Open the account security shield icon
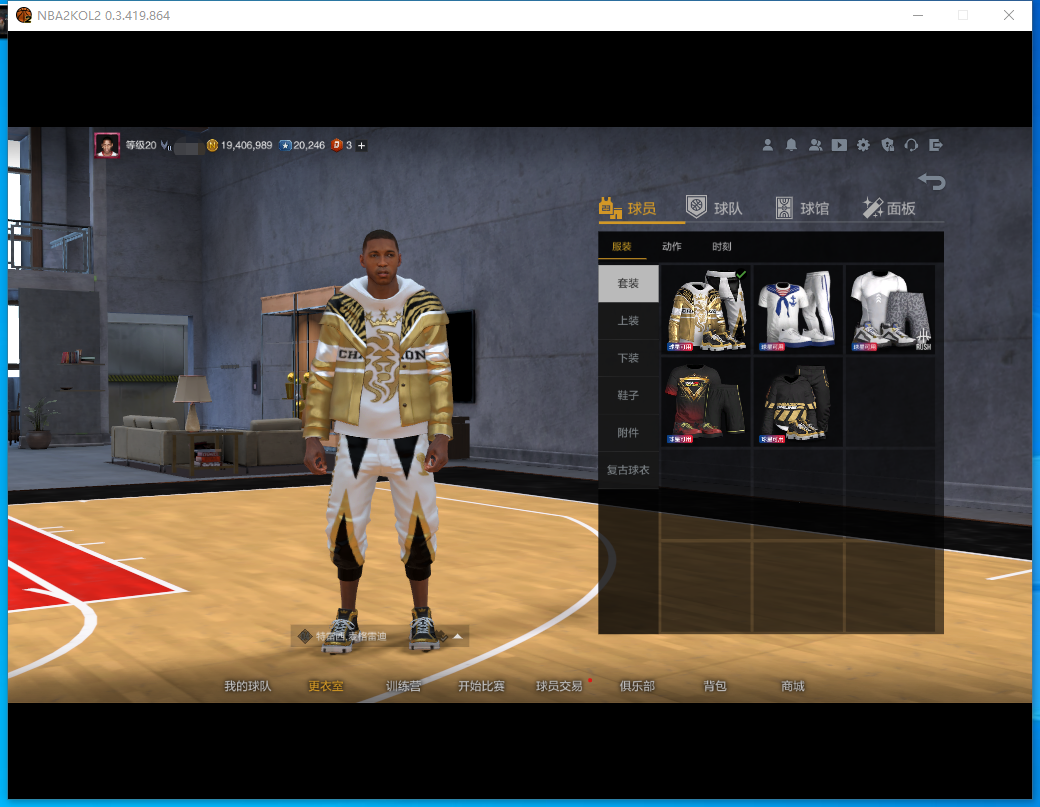 tap(887, 145)
